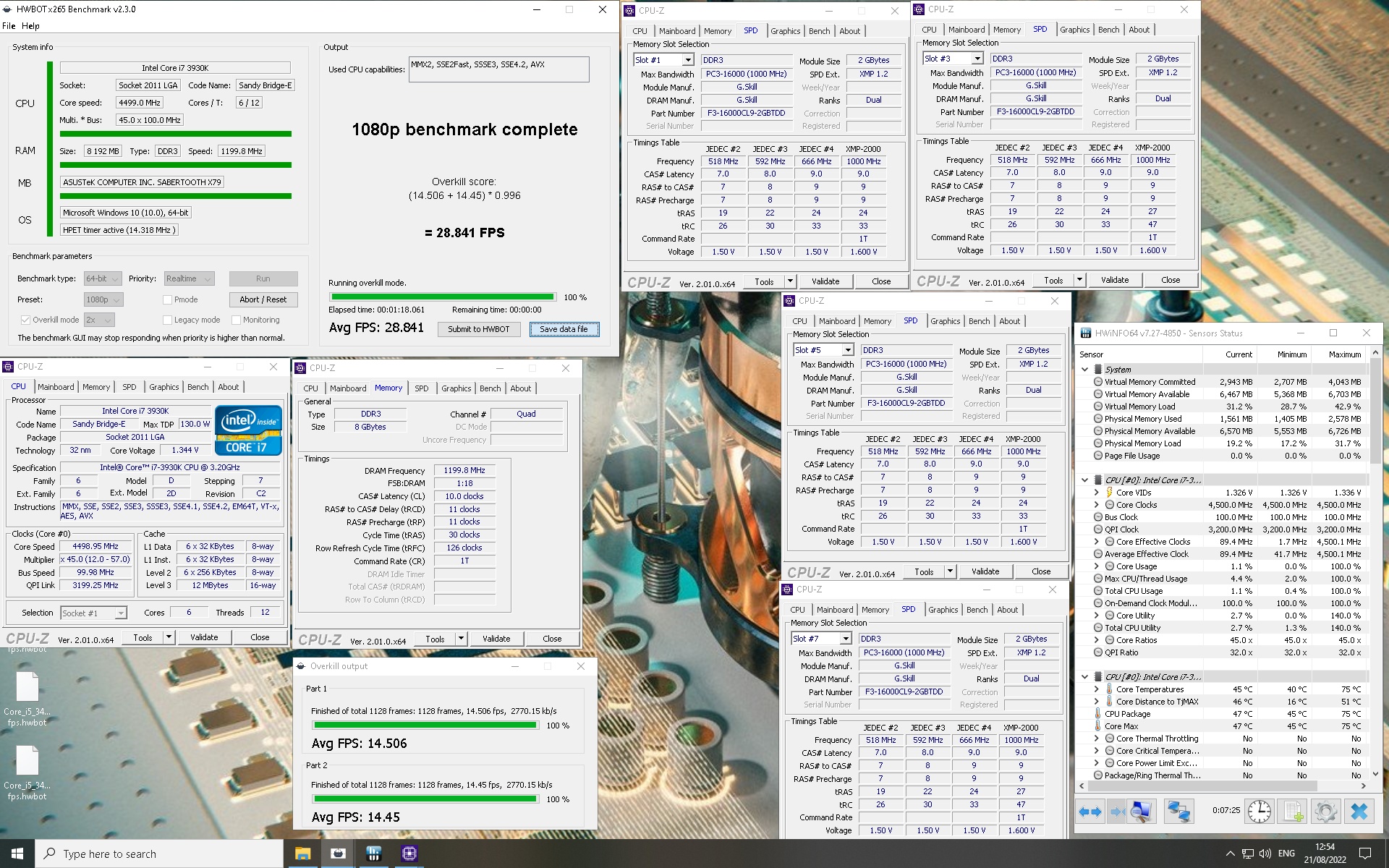Click the Part 1 progress bar in Overkill output

425,725
